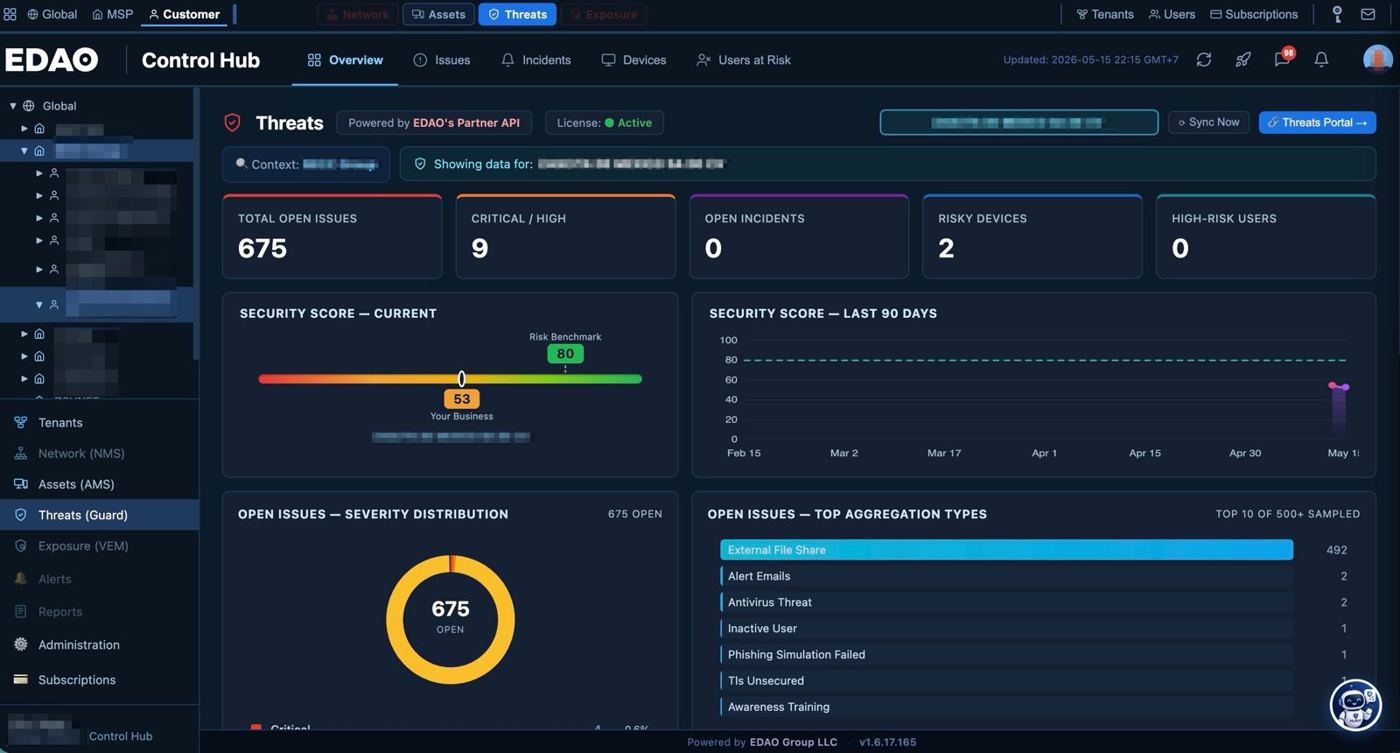1400x753 pixels.
Task: Open Exposure (VEM) in the sidebar
Action: click(x=99, y=546)
